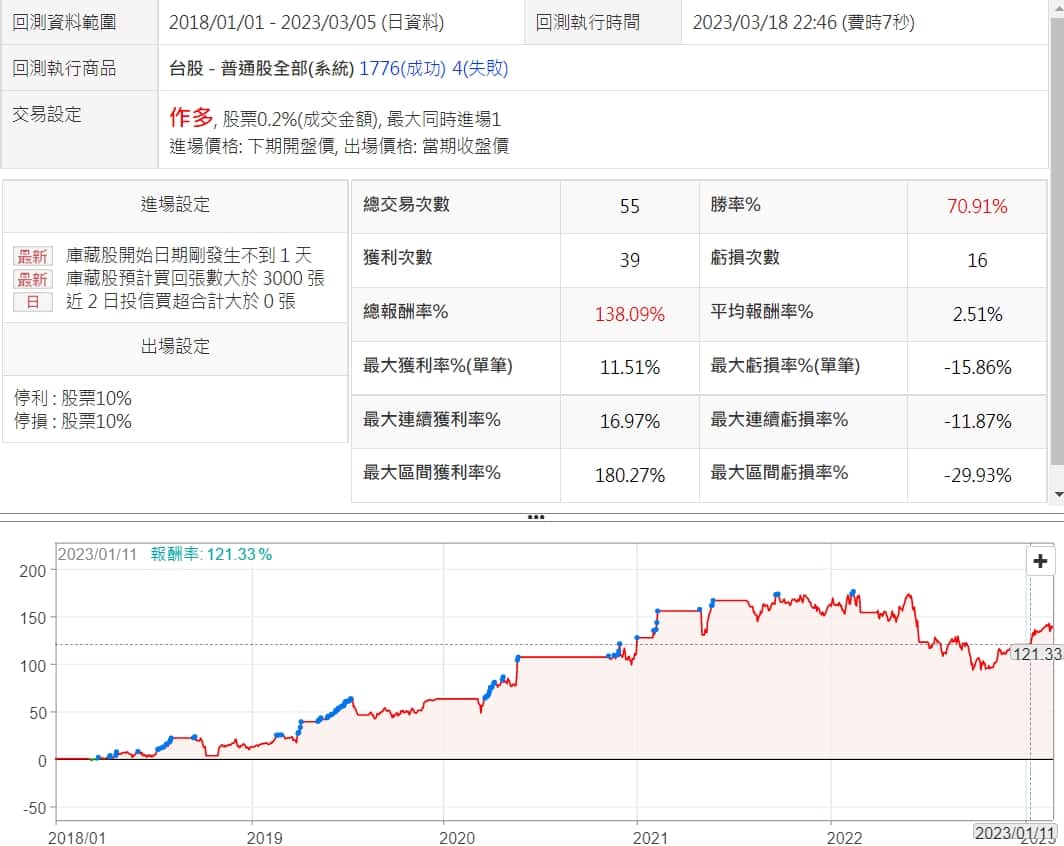
Task: Select the 停利 : 股票10% exit rule
Action: [73, 398]
